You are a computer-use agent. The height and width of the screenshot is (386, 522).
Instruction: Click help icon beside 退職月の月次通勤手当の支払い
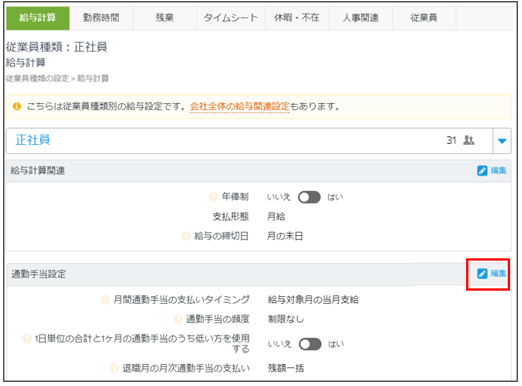[x=114, y=368]
